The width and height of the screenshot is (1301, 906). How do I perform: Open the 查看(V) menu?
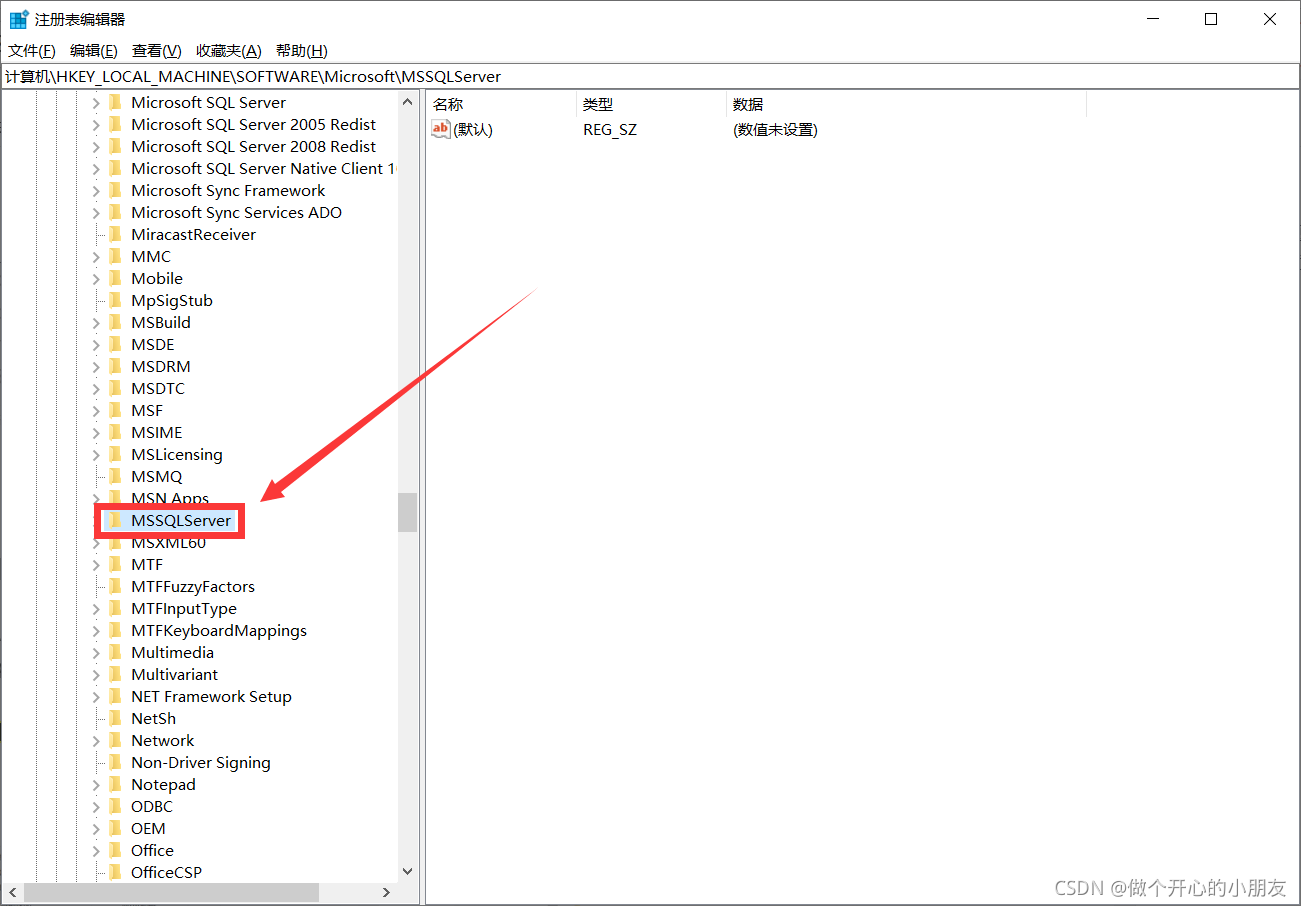coord(157,51)
